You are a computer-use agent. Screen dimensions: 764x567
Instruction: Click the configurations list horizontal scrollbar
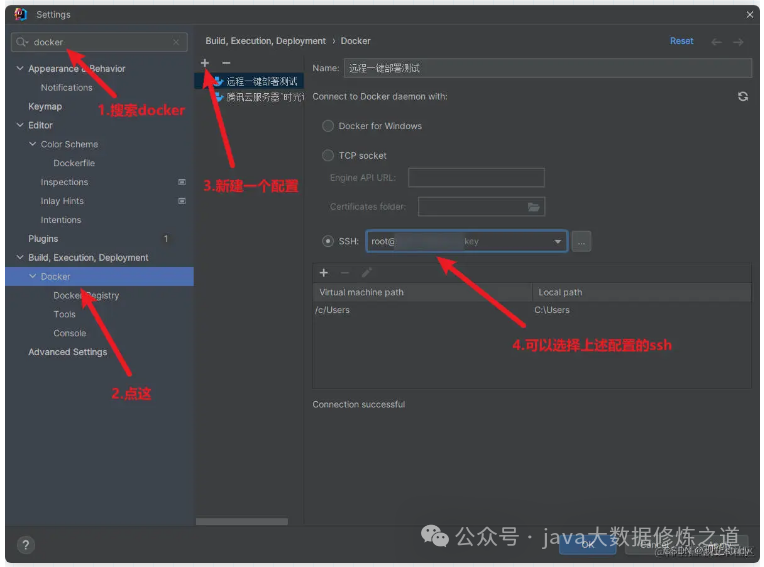click(x=242, y=522)
